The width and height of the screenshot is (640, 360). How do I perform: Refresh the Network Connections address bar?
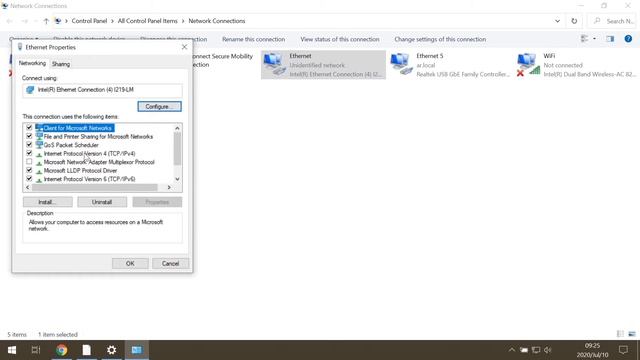[574, 21]
